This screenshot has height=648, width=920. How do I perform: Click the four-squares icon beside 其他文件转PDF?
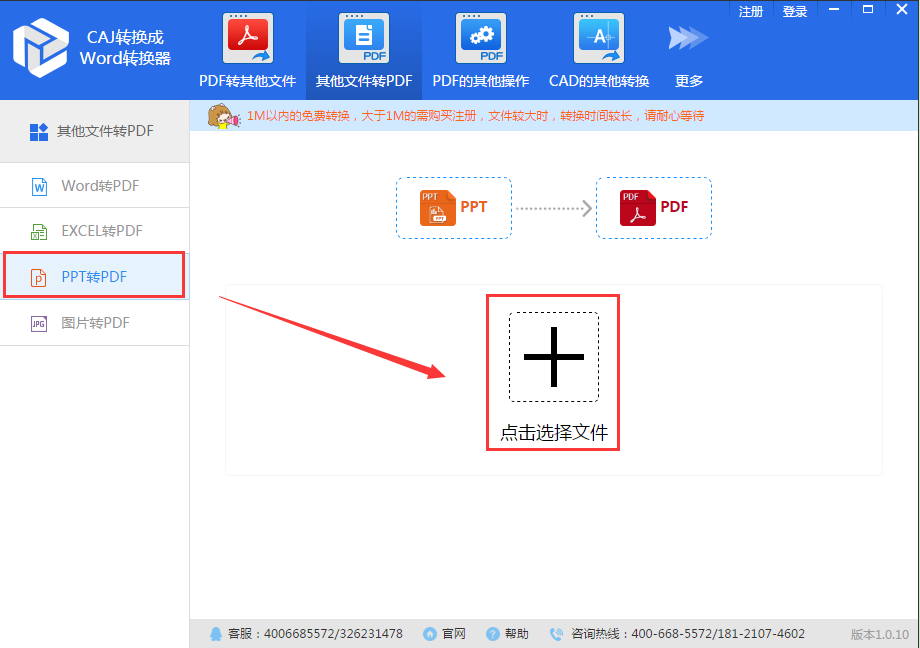coord(39,132)
